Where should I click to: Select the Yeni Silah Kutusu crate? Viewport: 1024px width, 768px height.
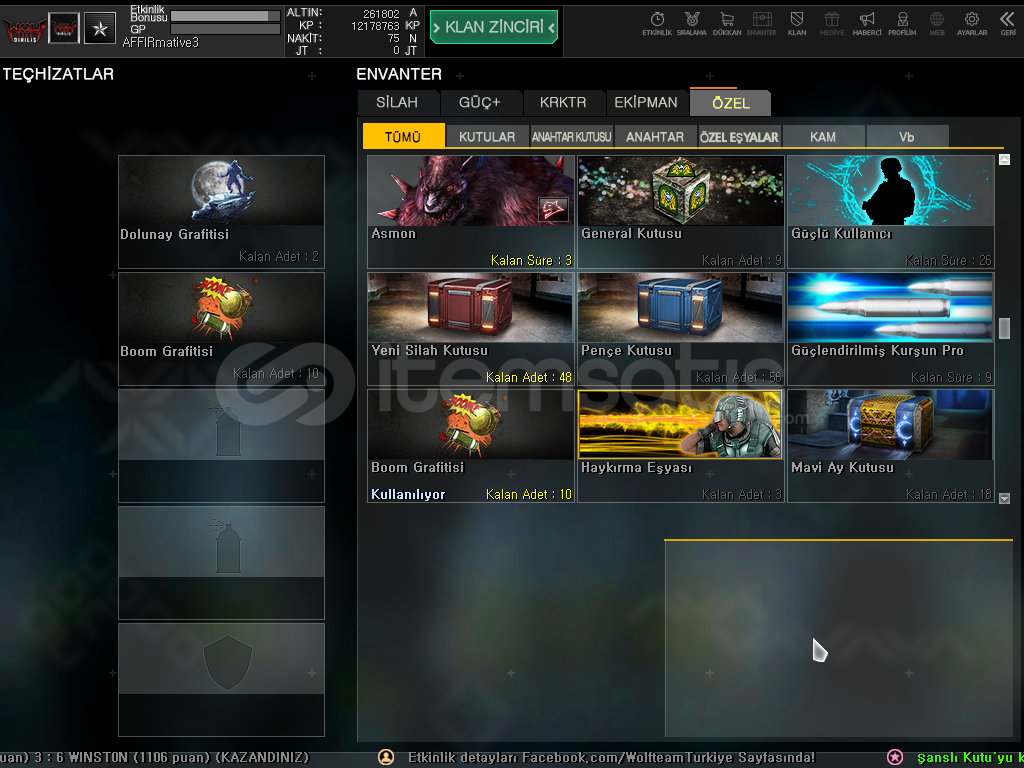click(x=471, y=329)
